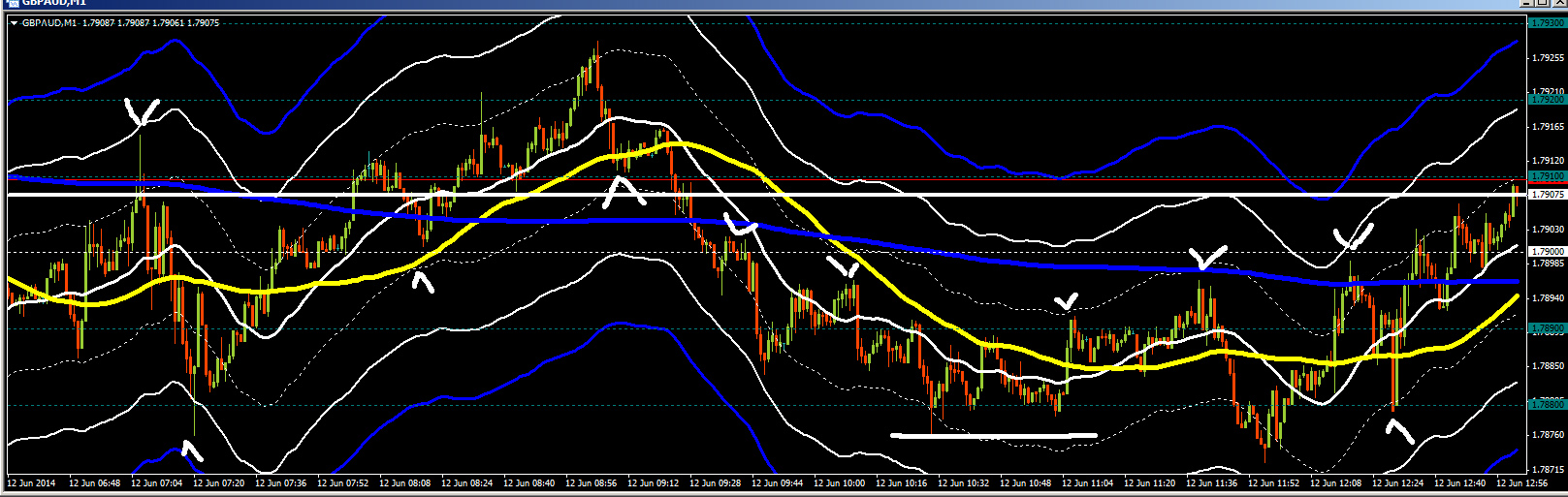Click the 12 Jun 12:56 time label

pyautogui.click(x=1522, y=482)
